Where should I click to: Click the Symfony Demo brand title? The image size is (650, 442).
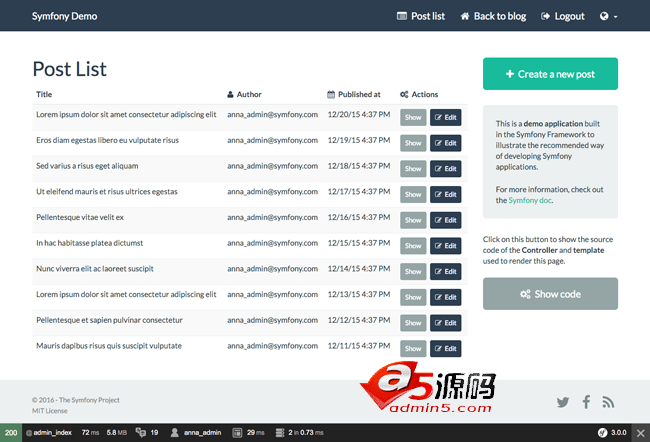[65, 16]
